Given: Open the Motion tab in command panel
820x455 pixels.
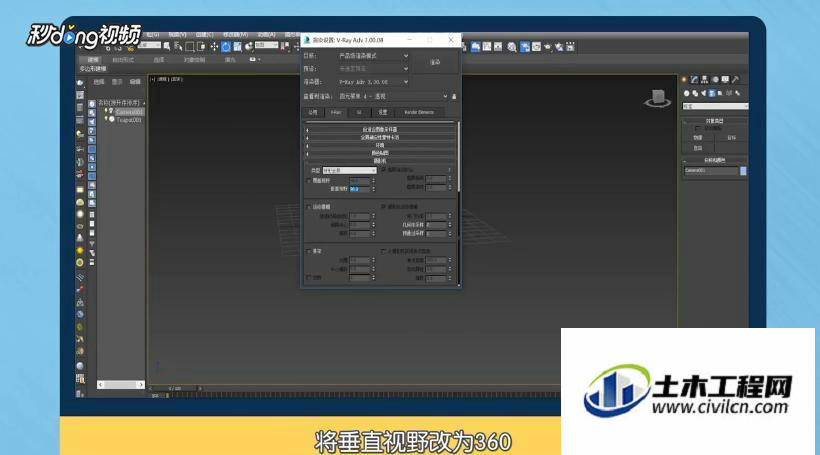Looking at the screenshot, I should pyautogui.click(x=715, y=79).
